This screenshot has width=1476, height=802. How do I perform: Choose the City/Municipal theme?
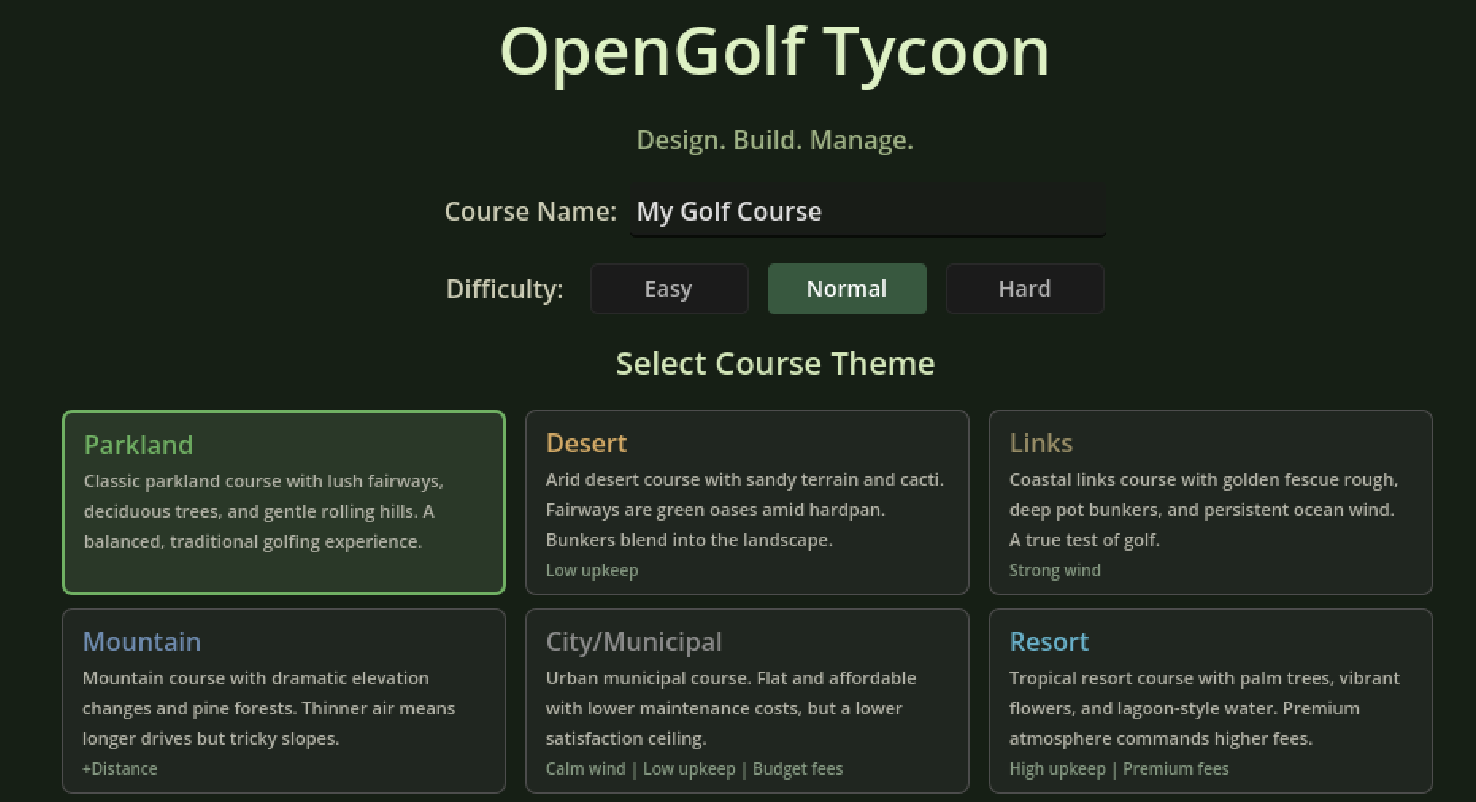747,700
